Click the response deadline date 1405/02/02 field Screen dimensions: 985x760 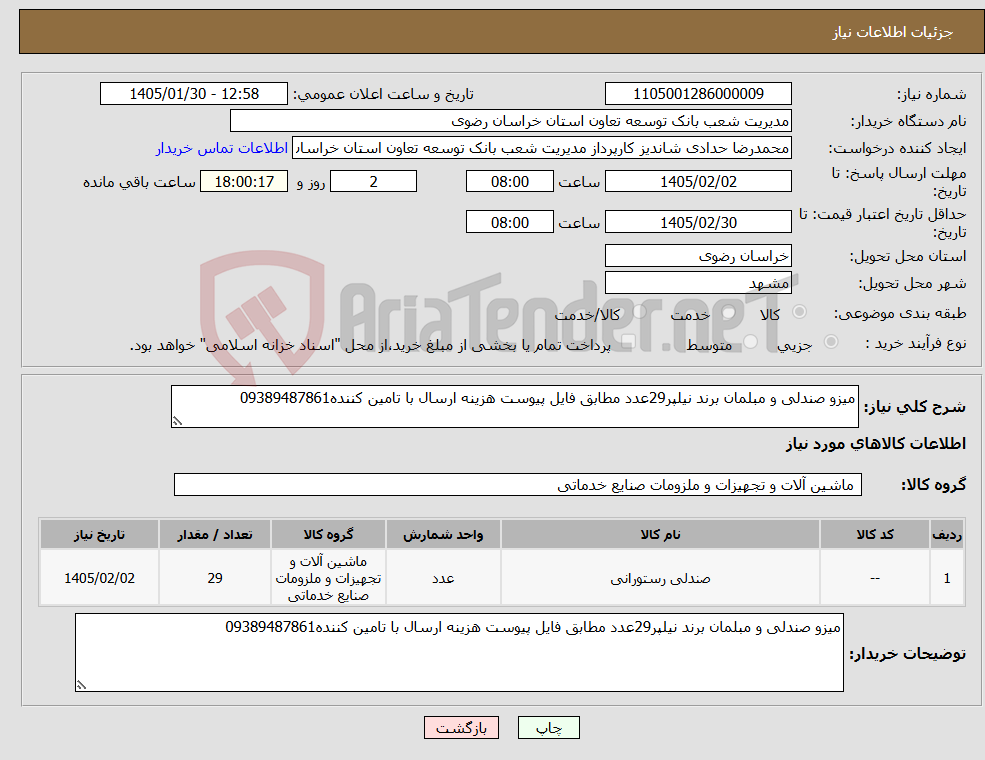698,182
